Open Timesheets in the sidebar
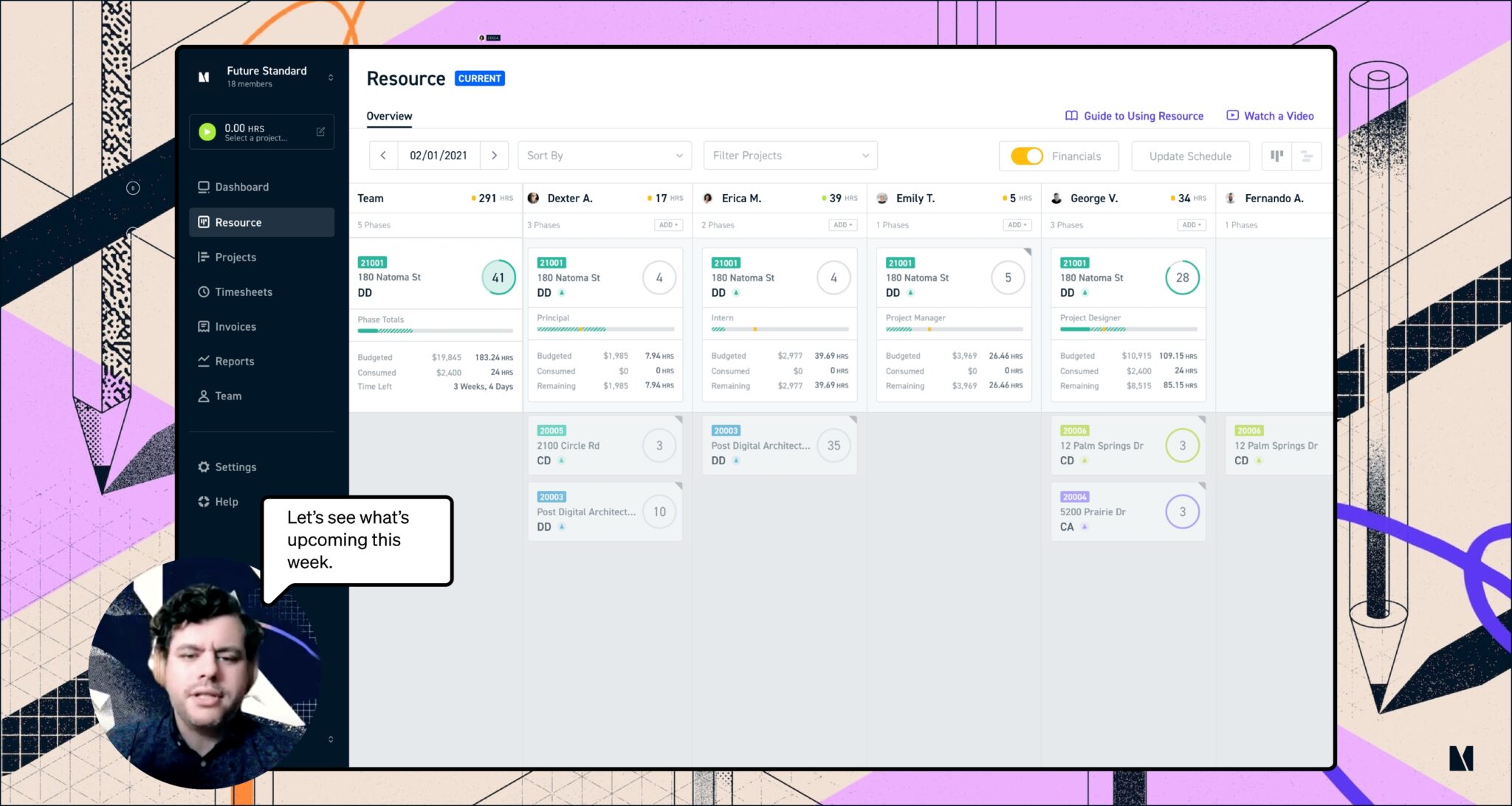Image resolution: width=1512 pixels, height=806 pixels. pos(243,292)
